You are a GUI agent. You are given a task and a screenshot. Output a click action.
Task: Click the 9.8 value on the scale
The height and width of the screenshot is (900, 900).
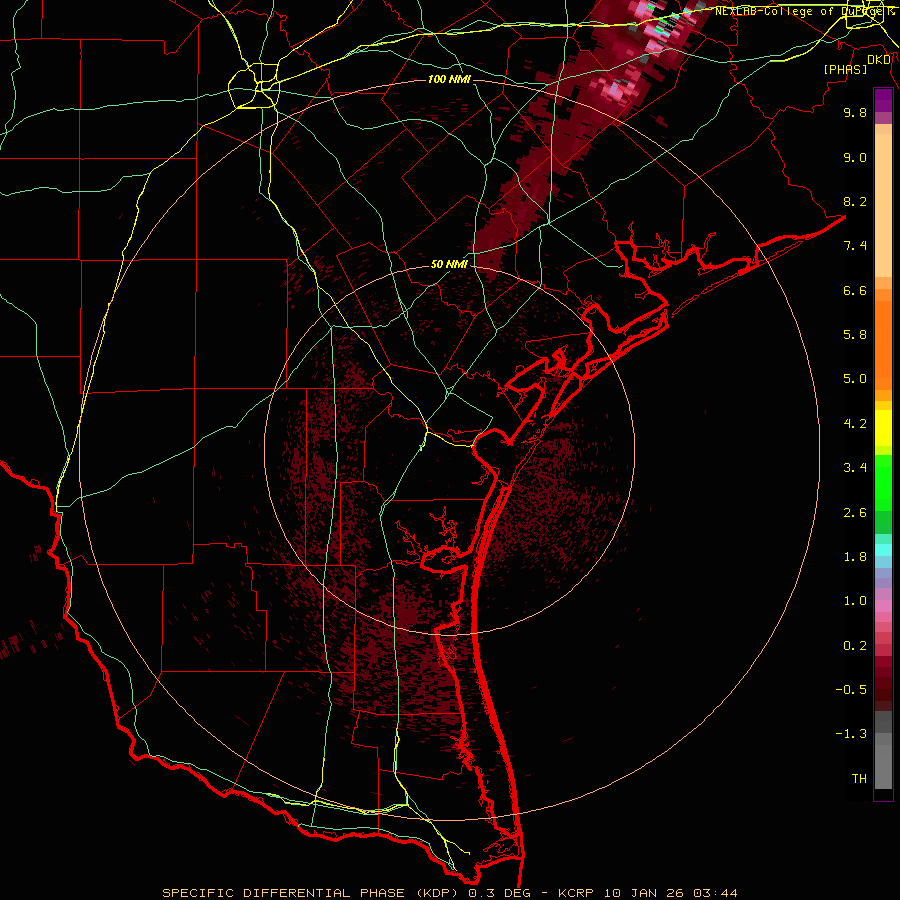pyautogui.click(x=855, y=112)
